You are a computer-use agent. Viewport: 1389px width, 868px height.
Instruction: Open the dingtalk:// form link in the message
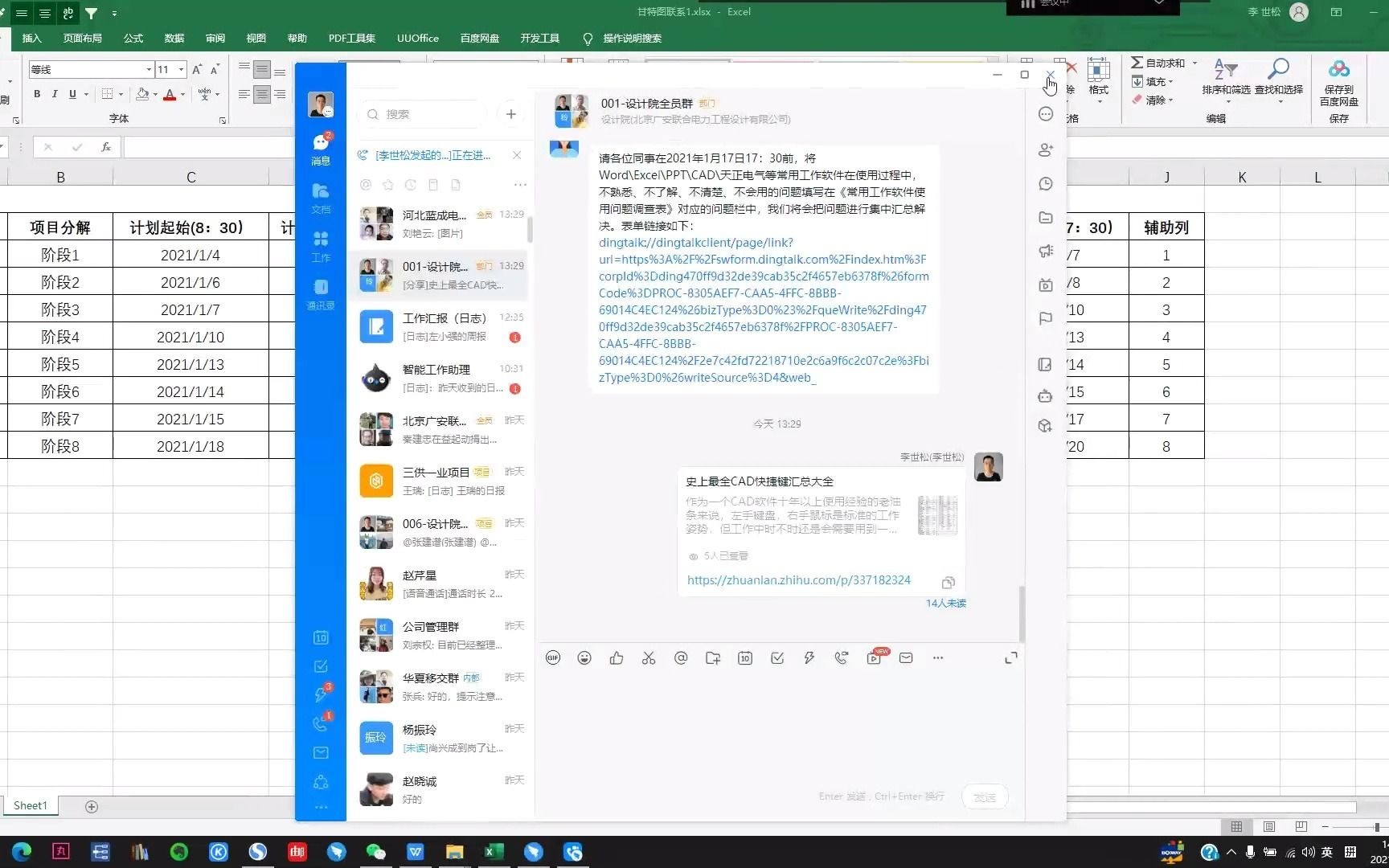764,309
